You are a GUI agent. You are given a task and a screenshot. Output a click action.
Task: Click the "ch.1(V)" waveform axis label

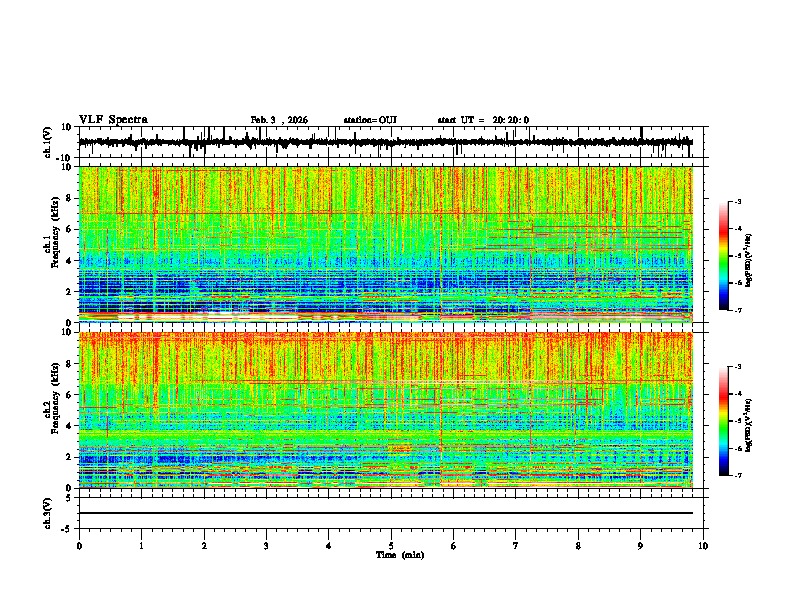(47, 142)
